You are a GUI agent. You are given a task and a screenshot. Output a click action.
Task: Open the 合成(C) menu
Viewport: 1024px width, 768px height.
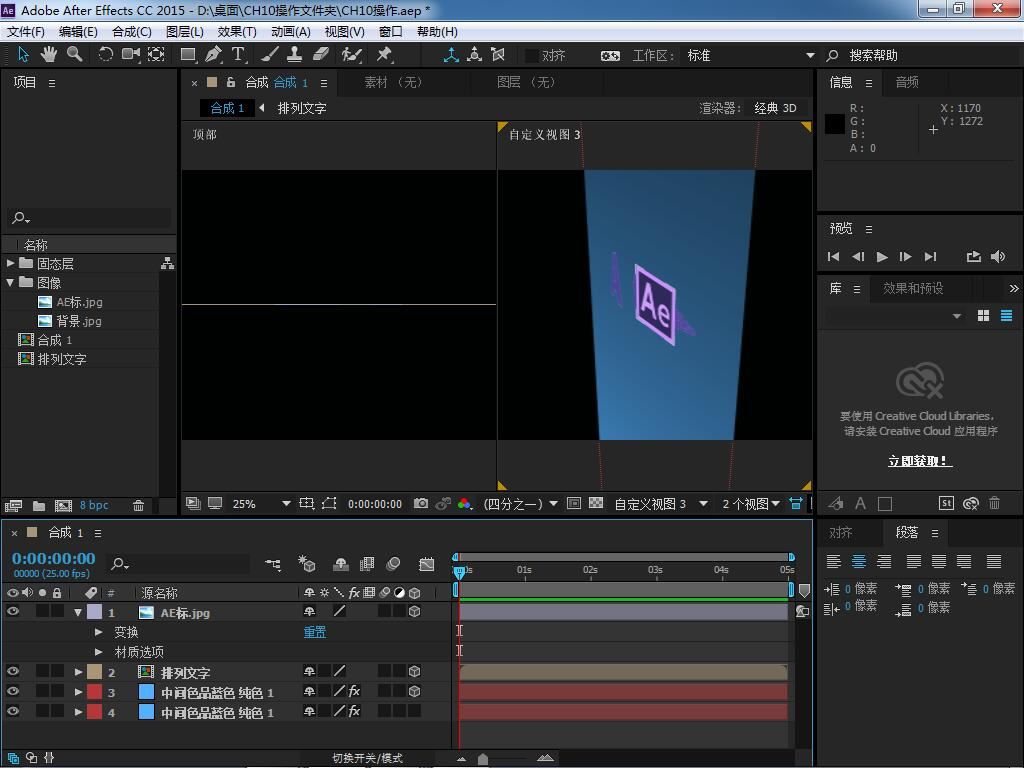[131, 31]
